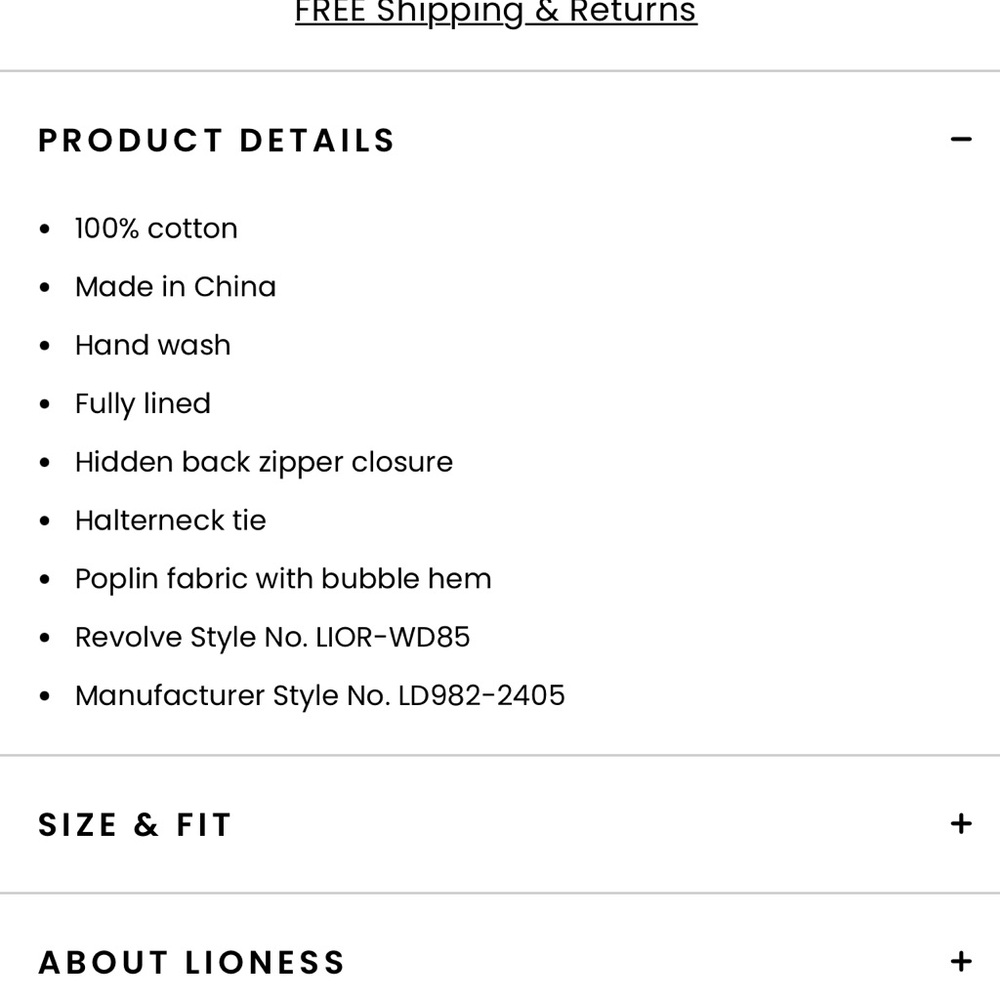Click the bullet before "Halterneck tie"
The height and width of the screenshot is (1000, 1000).
click(x=44, y=521)
